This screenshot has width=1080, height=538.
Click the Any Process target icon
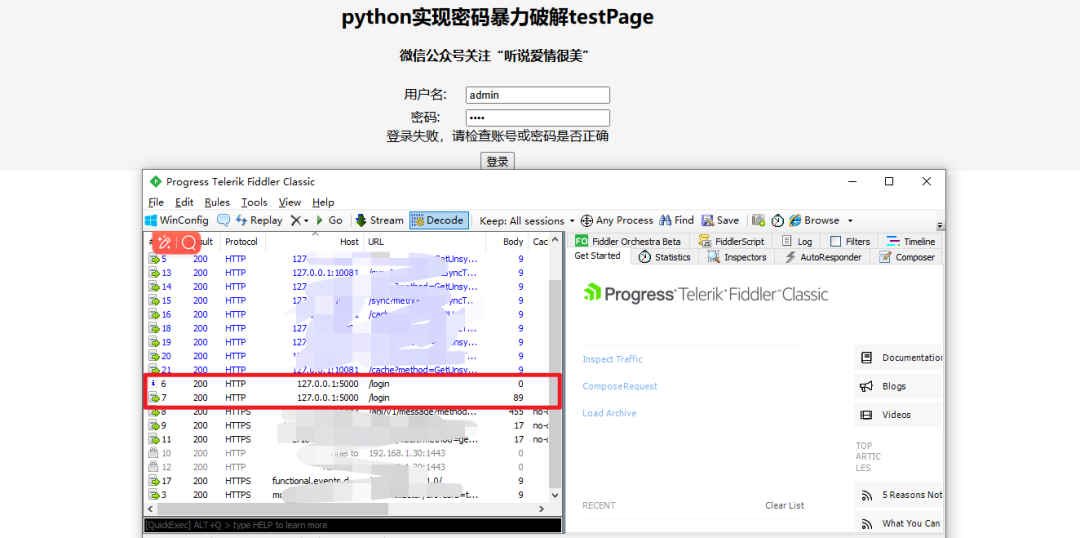(x=587, y=220)
